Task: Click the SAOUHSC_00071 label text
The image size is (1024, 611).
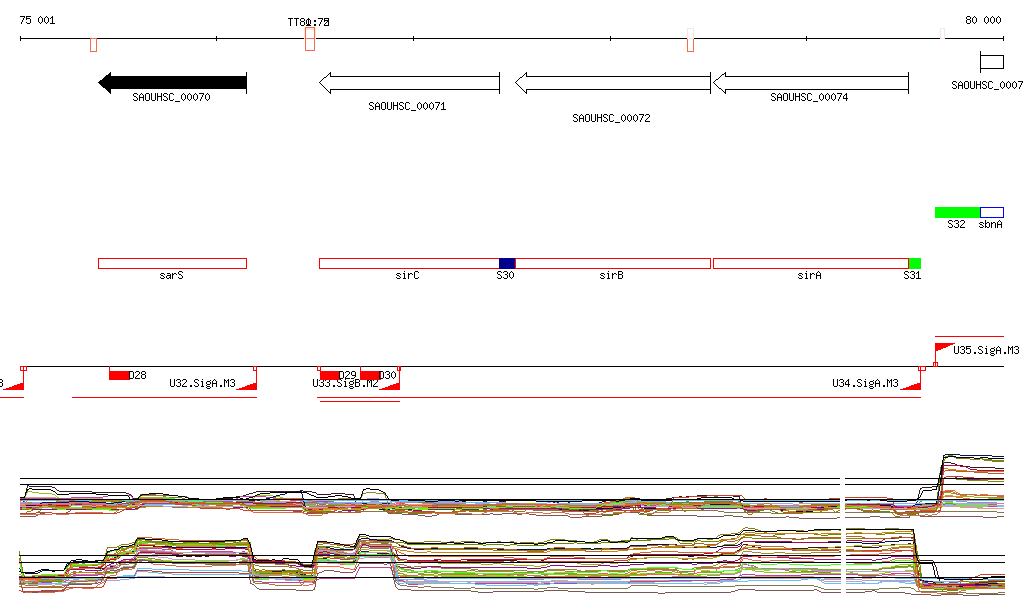Action: pos(408,106)
